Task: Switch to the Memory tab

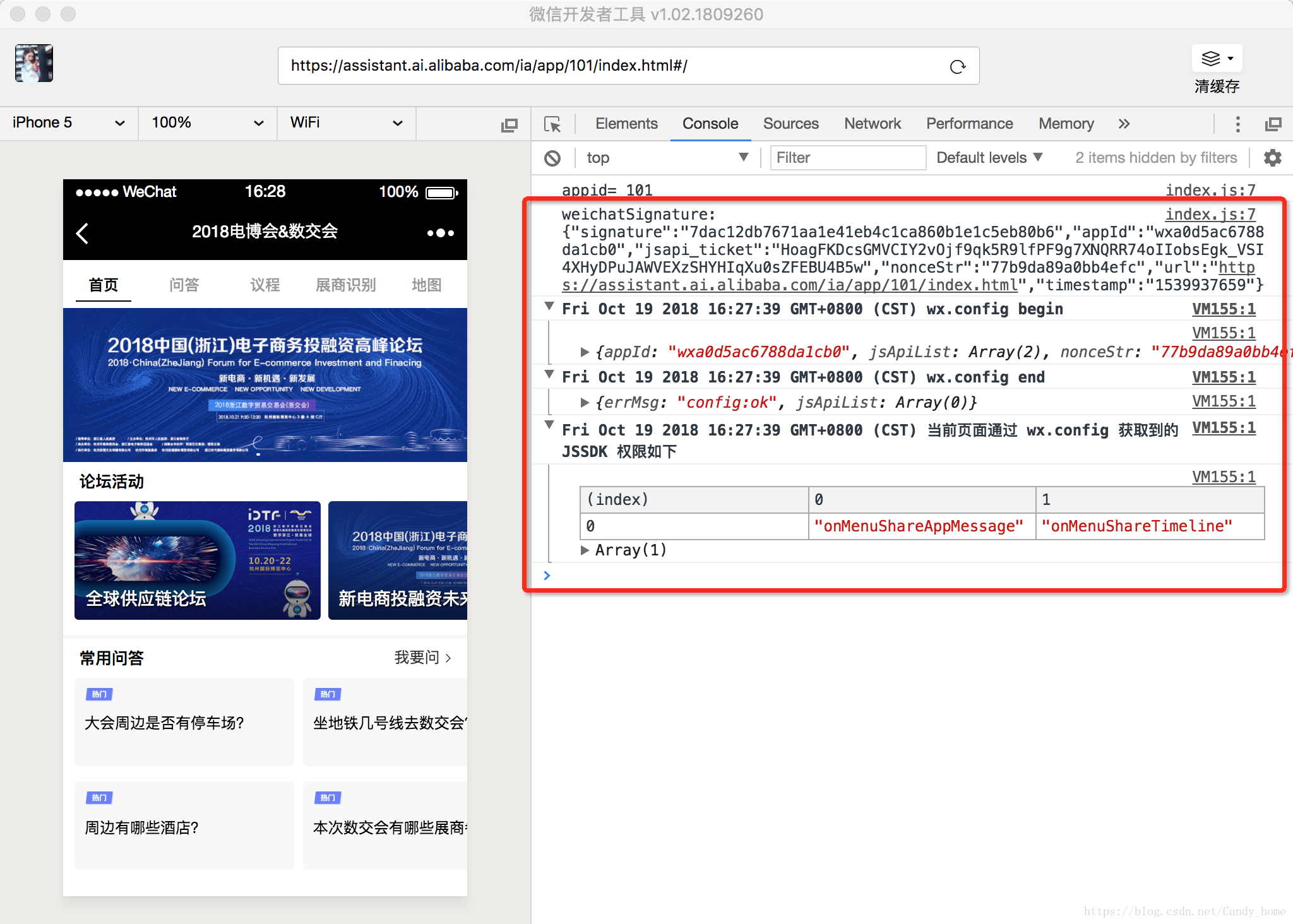Action: (1066, 124)
